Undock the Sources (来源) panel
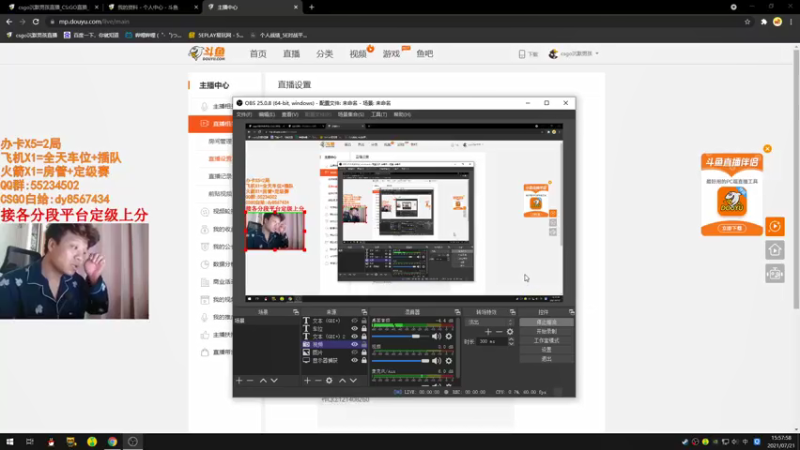The height and width of the screenshot is (450, 800). tap(364, 312)
